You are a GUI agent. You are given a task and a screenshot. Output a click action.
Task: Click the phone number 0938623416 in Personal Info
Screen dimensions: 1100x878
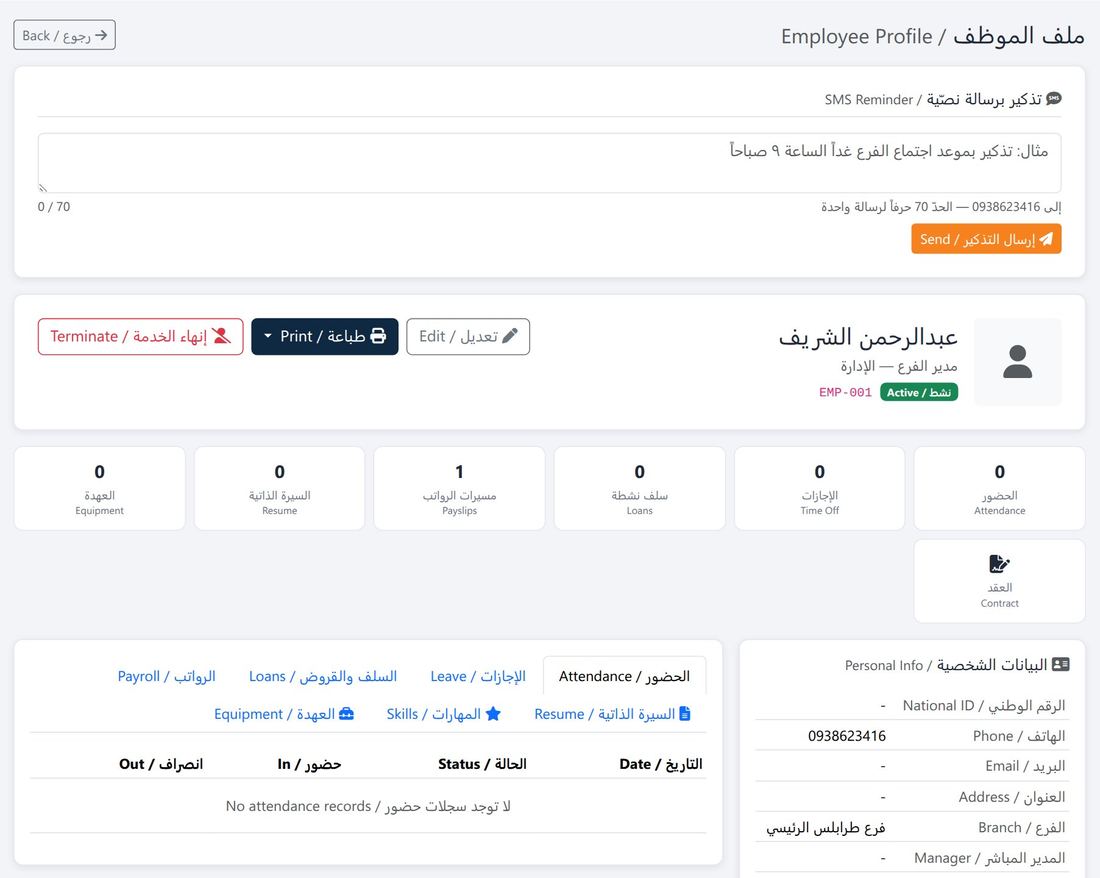847,736
